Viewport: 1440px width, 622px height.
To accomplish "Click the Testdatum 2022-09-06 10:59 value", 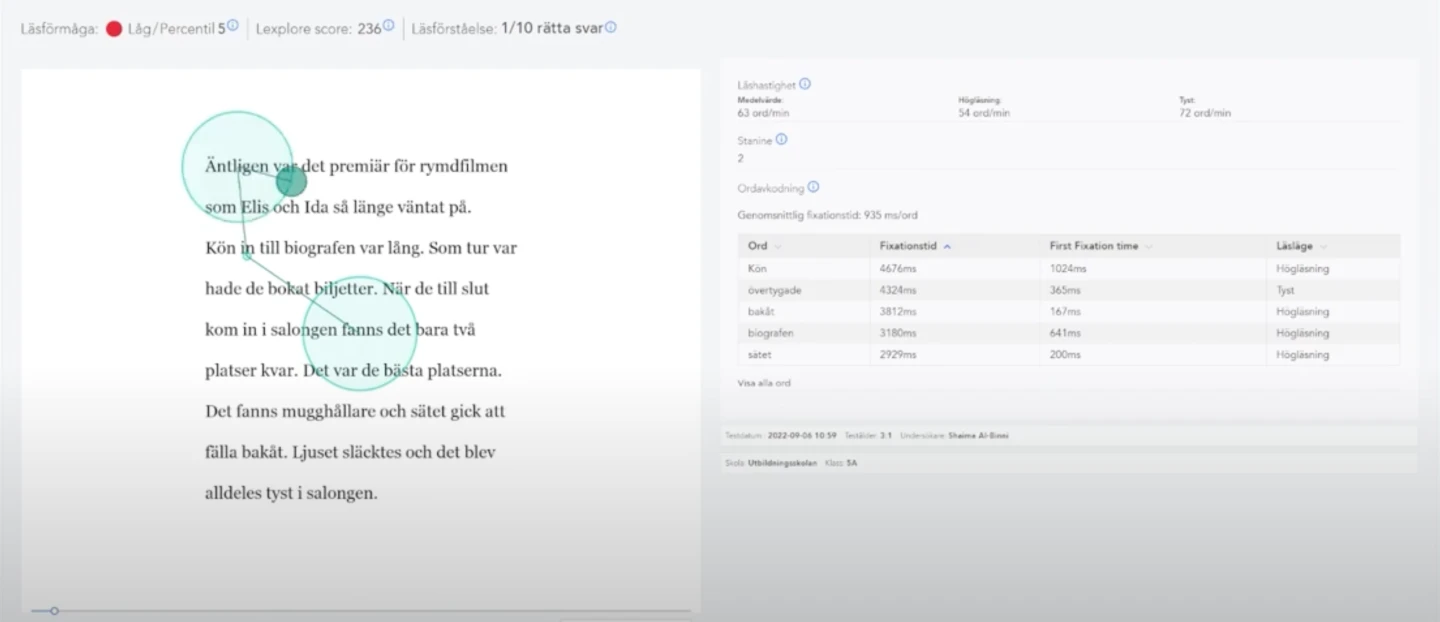I will [801, 436].
